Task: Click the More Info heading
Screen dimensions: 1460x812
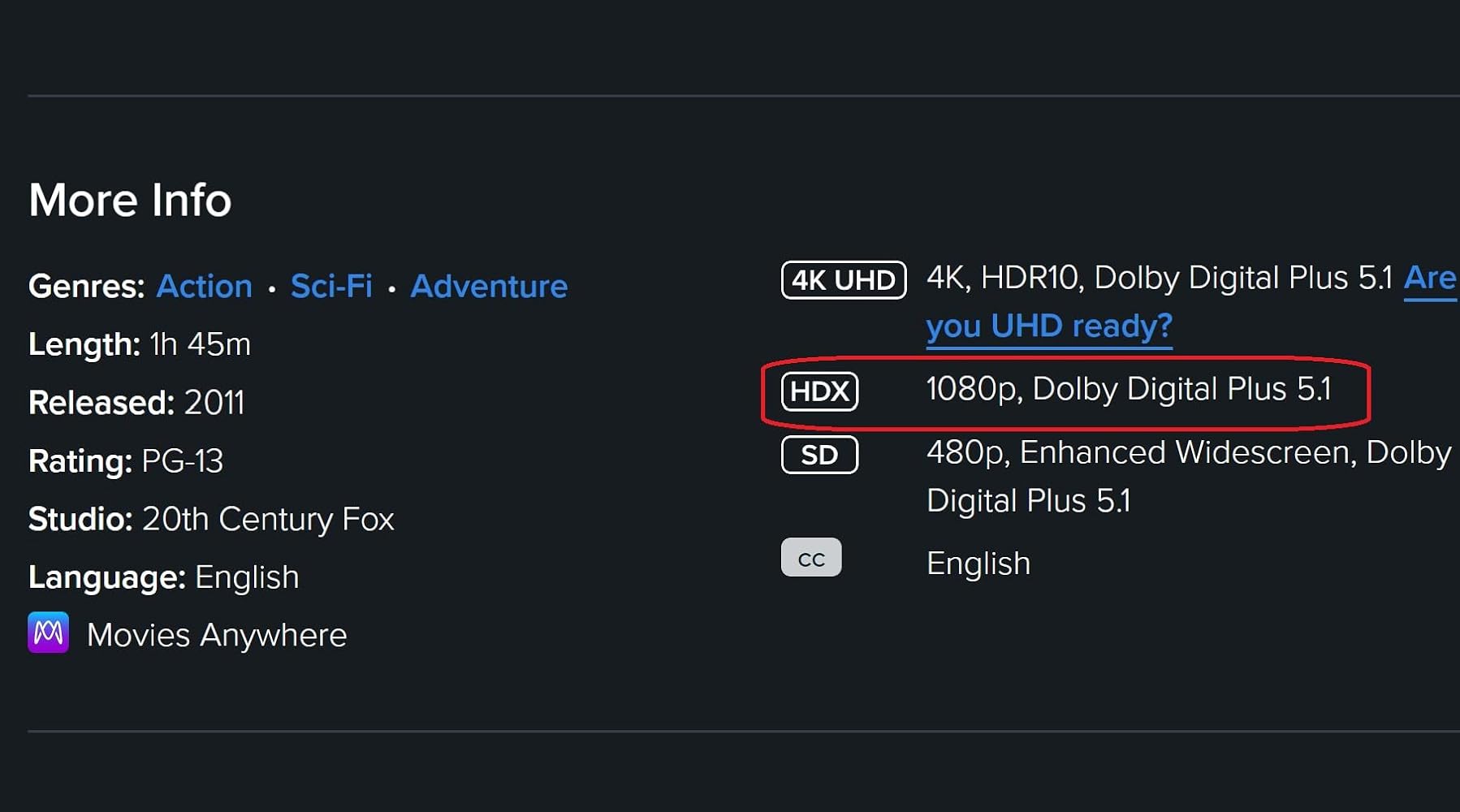Action: [x=130, y=200]
